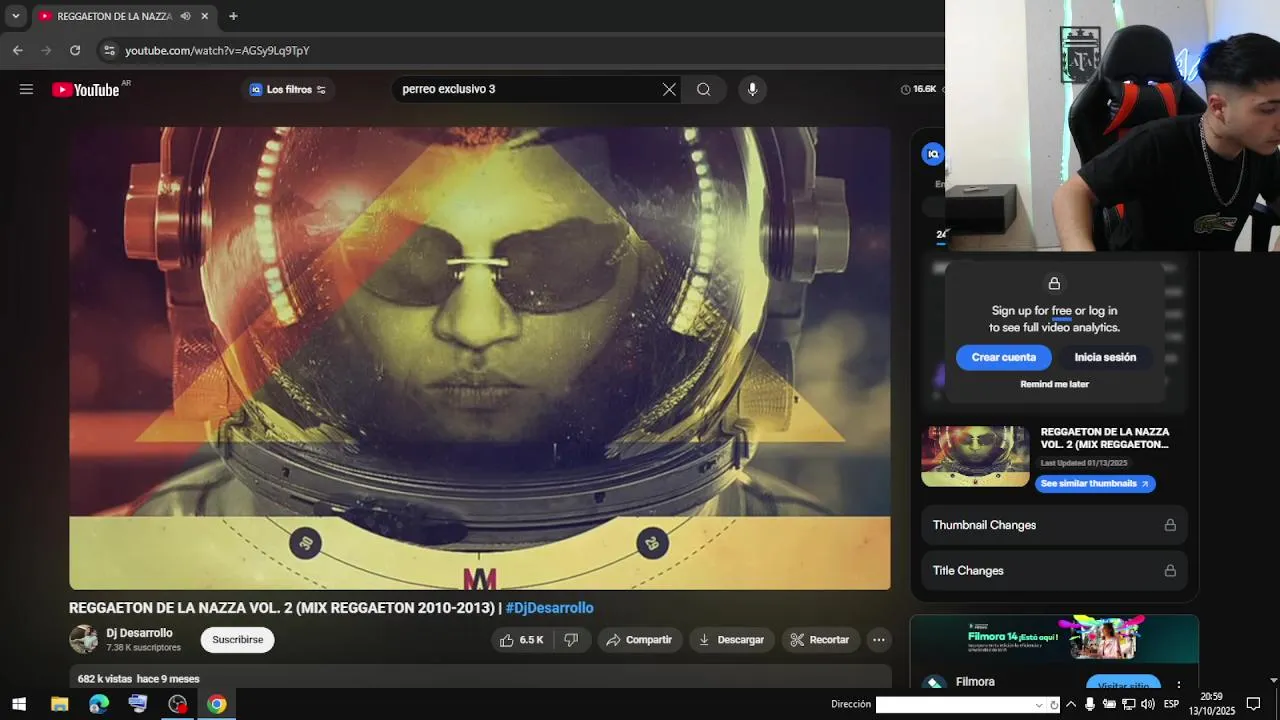1280x720 pixels.
Task: Open the YouTube hamburger guide menu
Action: 26,89
